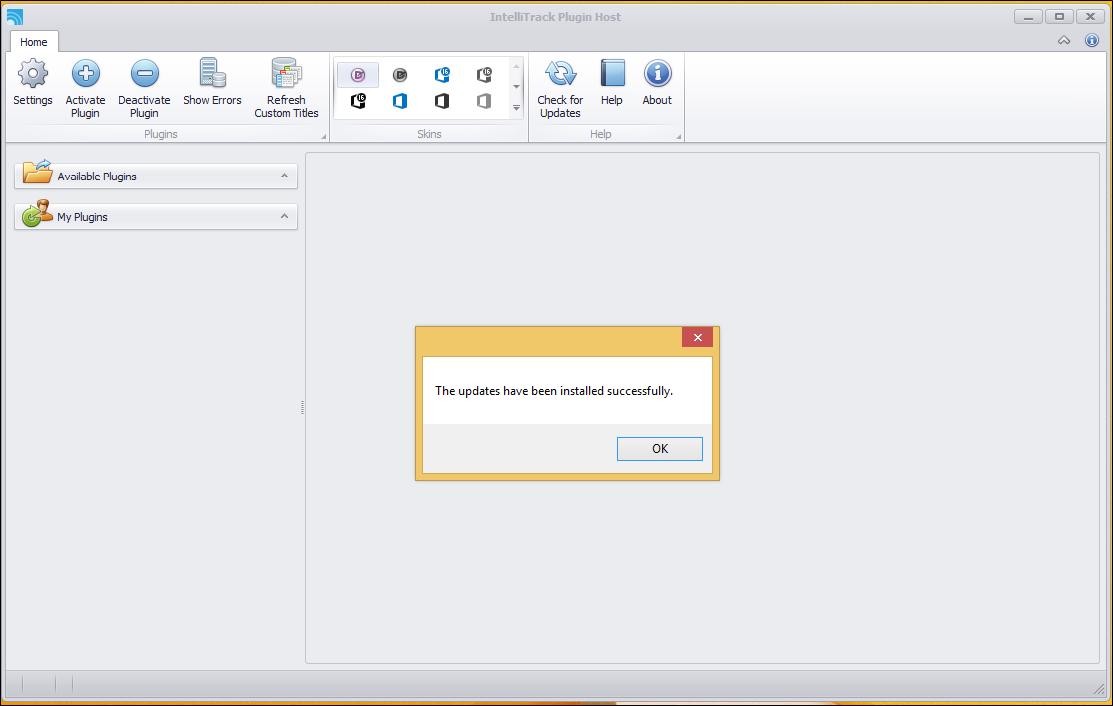1113x706 pixels.
Task: Open the Settings gear in the ribbon
Action: 33,73
